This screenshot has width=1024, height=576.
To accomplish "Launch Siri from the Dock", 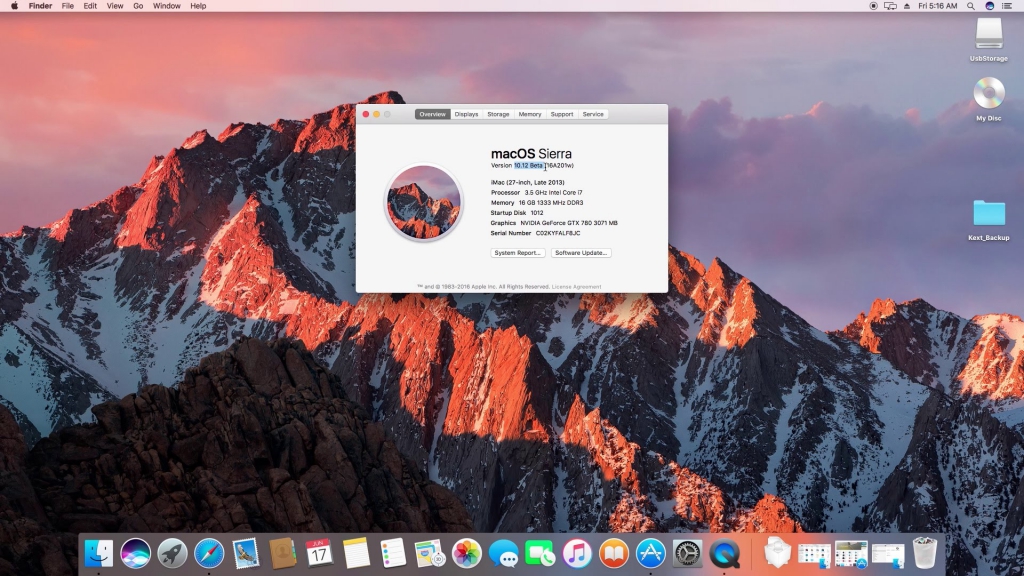I will pos(135,553).
